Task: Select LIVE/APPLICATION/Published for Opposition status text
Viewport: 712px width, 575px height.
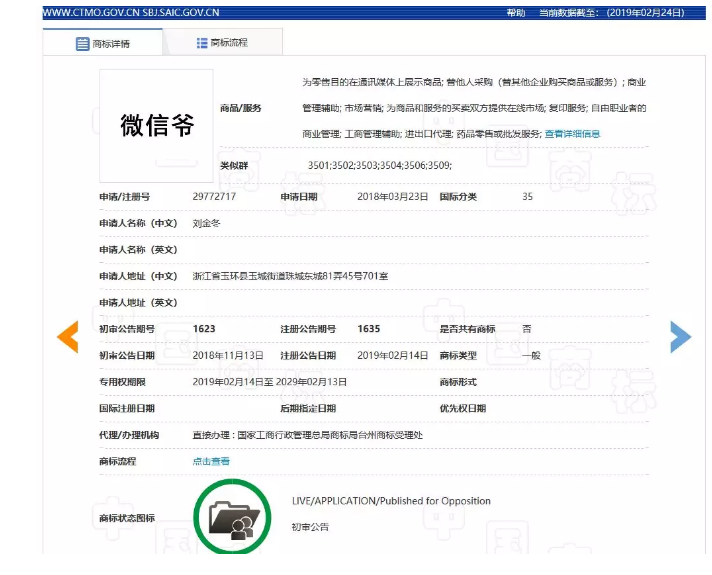Action: (x=391, y=501)
